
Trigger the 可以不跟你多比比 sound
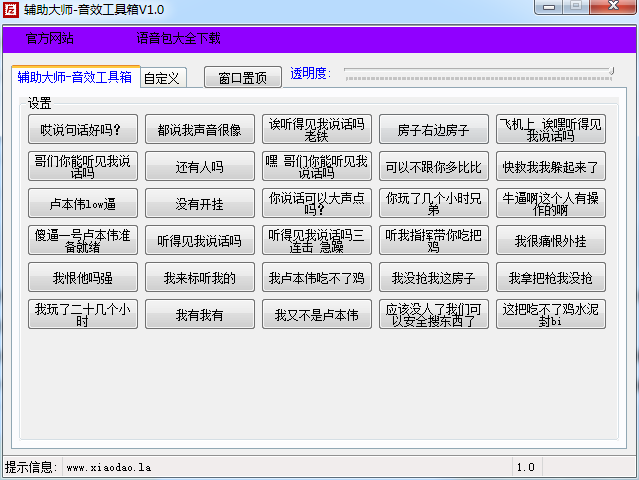[434, 167]
